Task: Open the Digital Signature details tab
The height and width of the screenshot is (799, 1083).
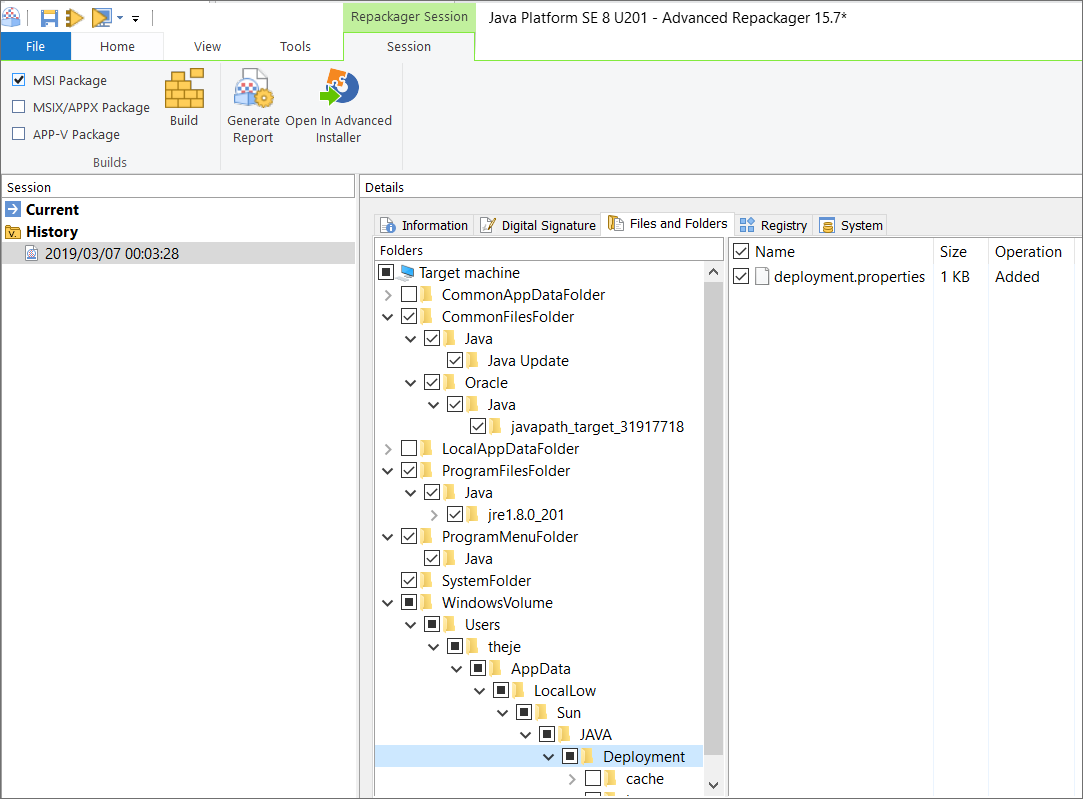Action: (x=538, y=225)
